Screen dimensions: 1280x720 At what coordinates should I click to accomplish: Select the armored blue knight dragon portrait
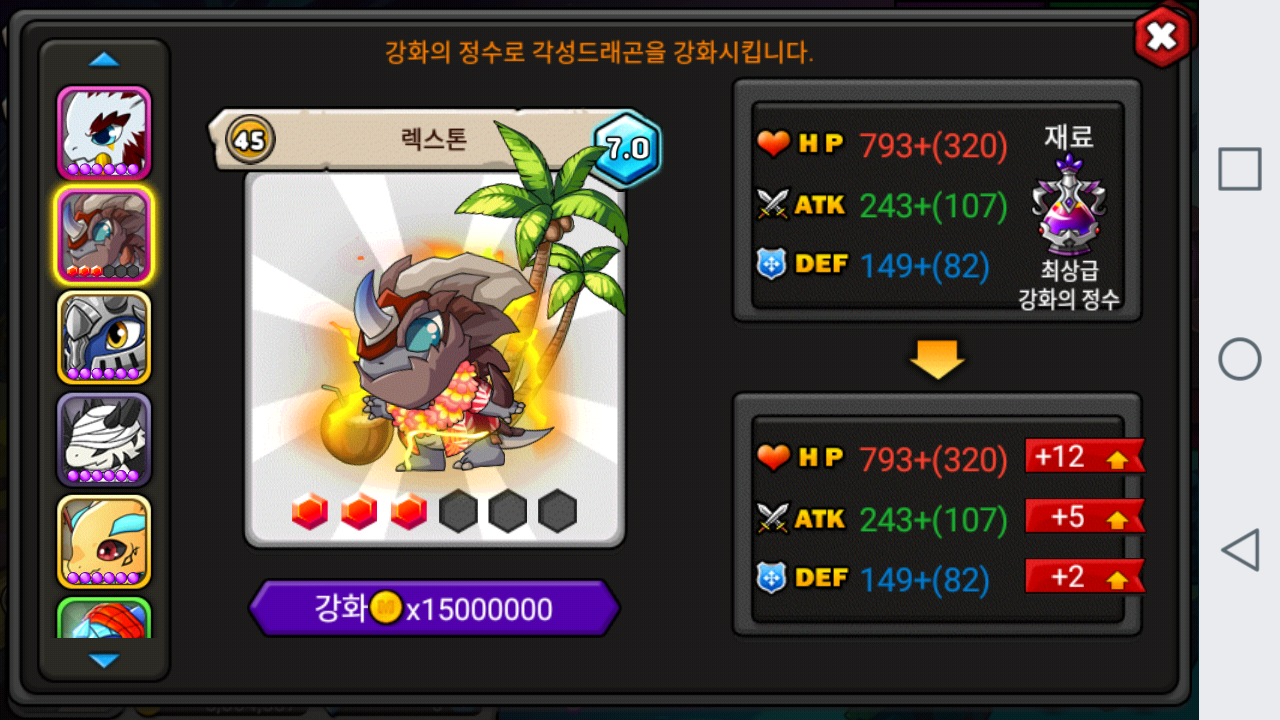tap(104, 337)
